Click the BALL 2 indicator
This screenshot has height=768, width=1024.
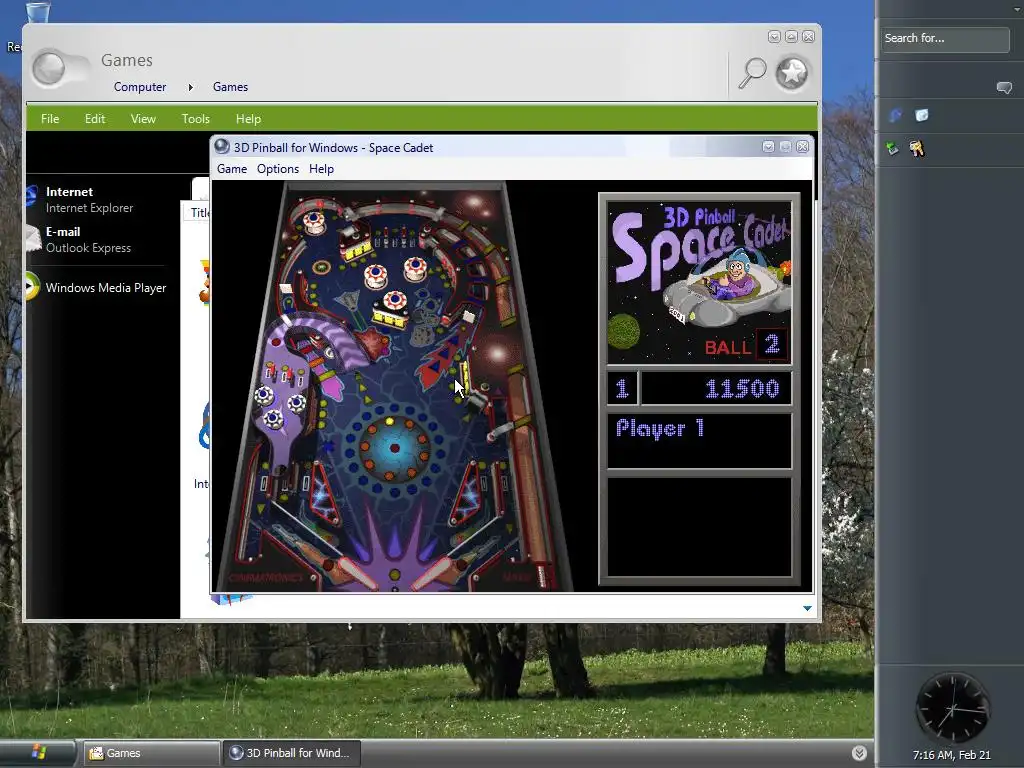(745, 346)
